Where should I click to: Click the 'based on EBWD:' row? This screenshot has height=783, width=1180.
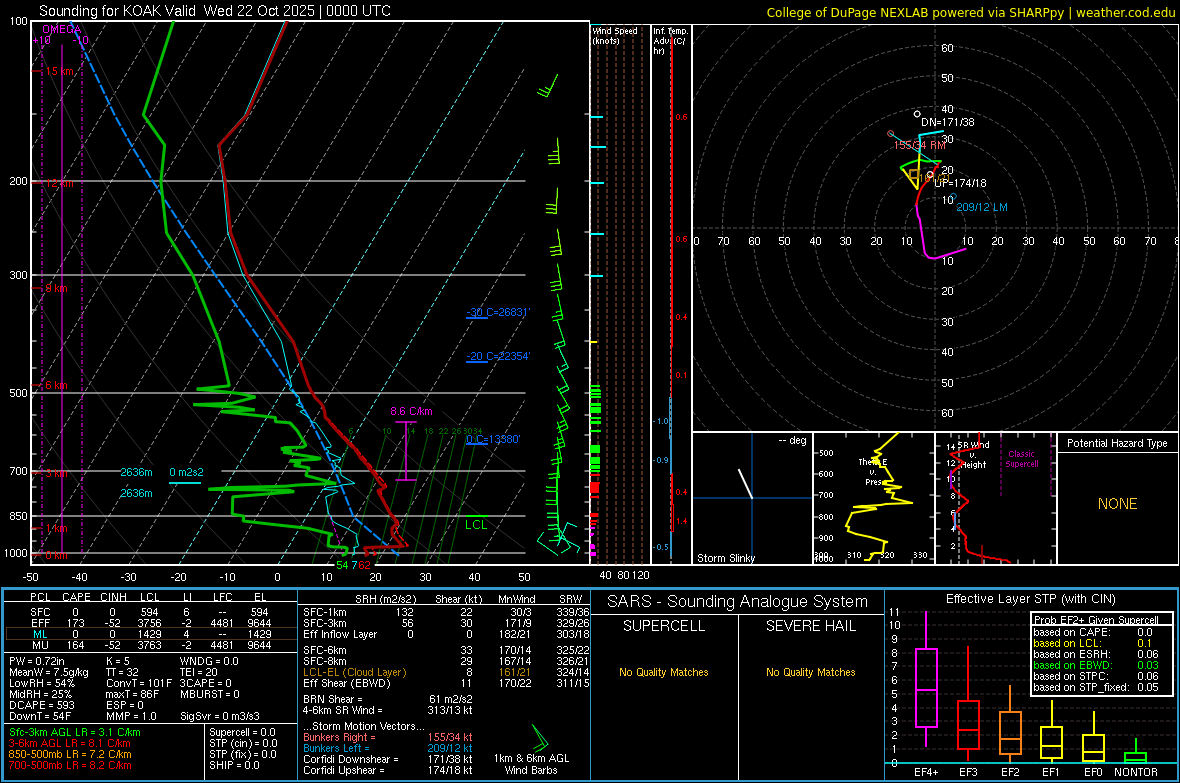coord(1096,666)
